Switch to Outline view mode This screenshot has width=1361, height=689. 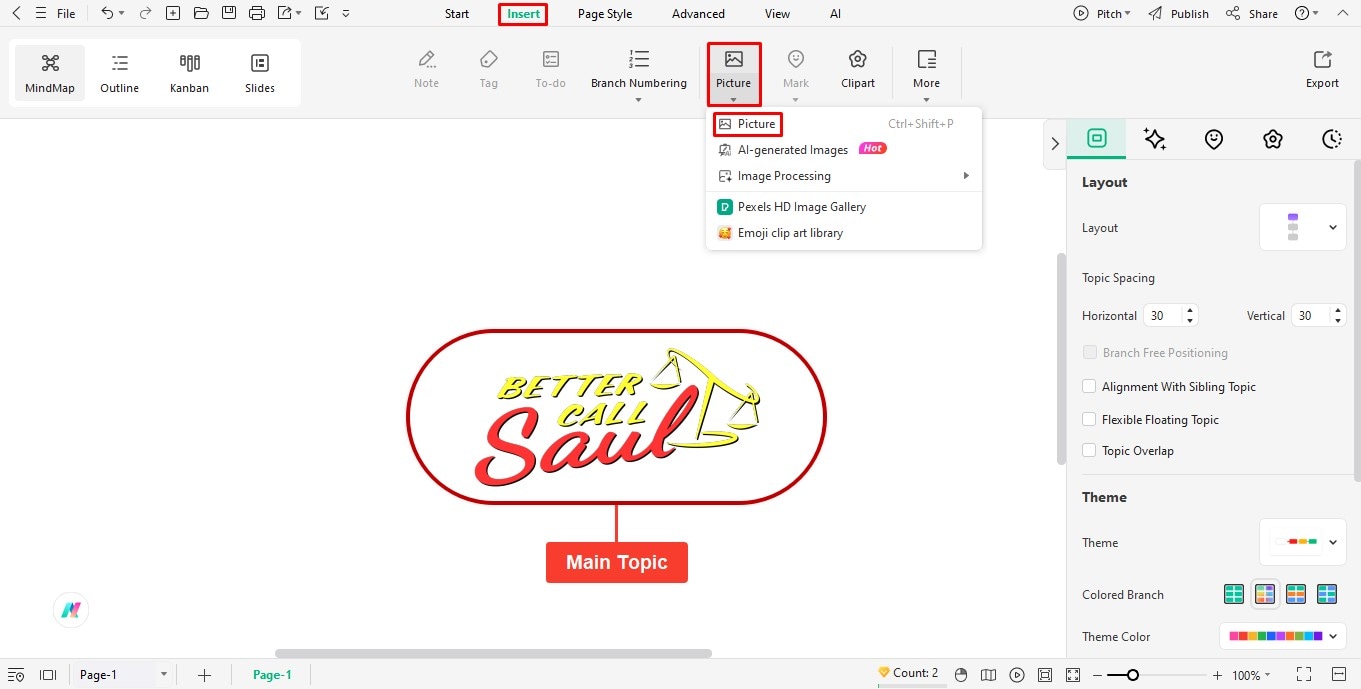coord(120,73)
